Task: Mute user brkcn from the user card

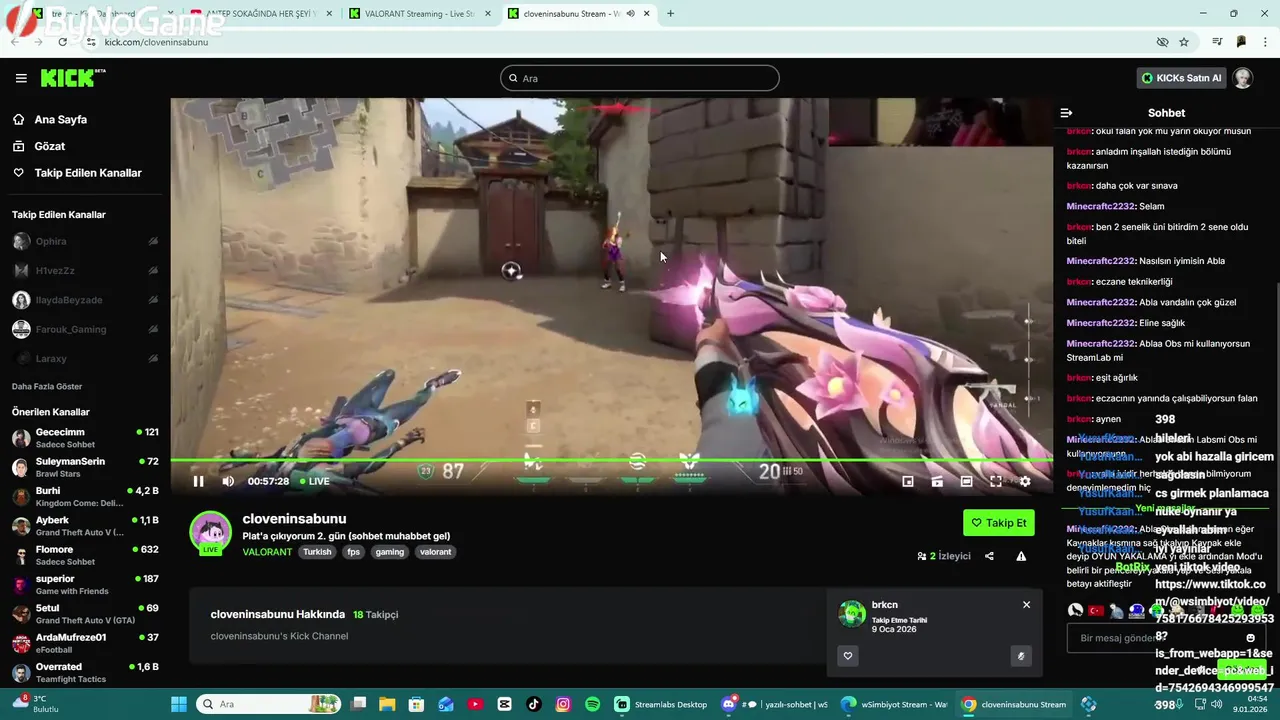Action: 1020,656
